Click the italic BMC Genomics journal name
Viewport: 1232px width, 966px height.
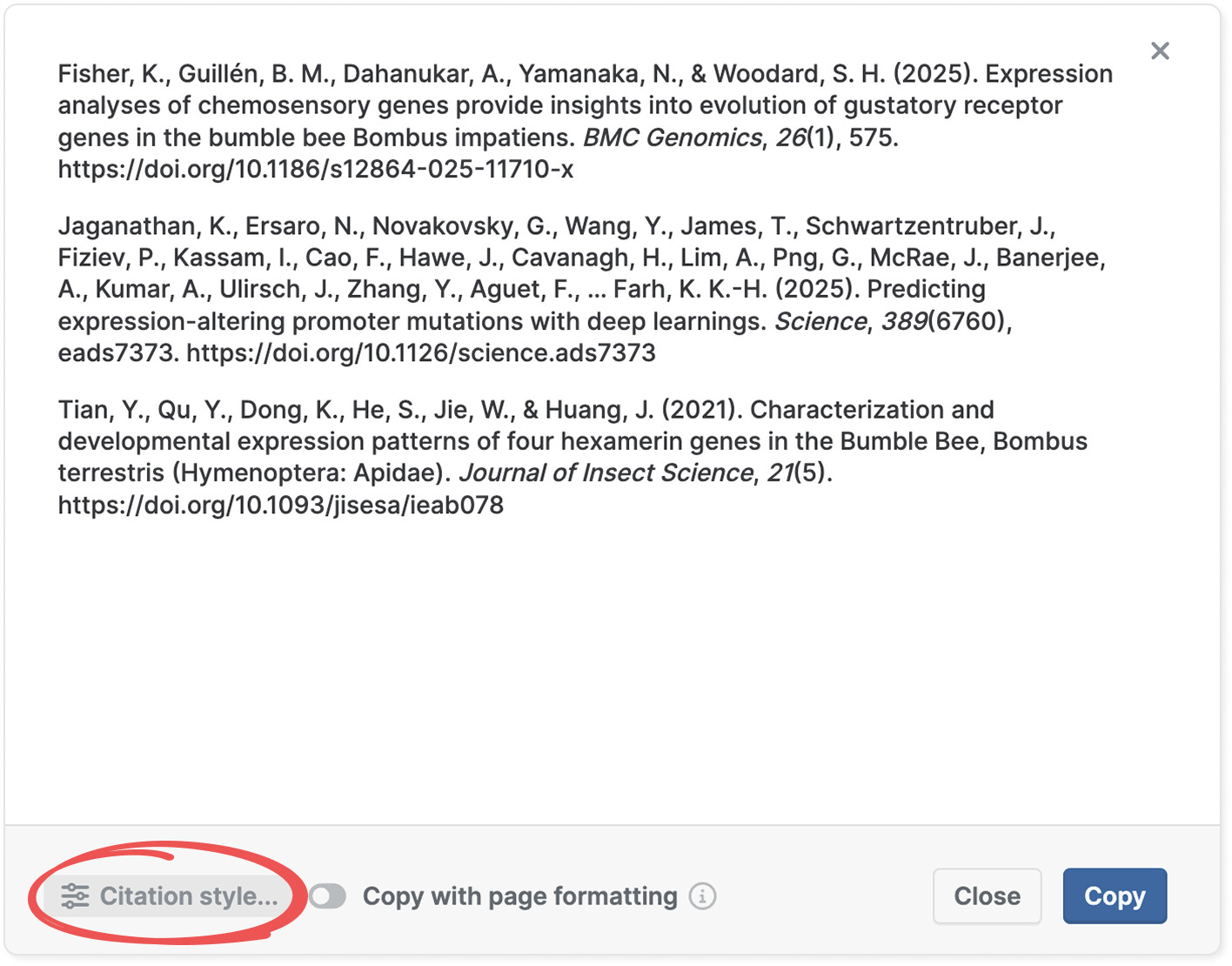tap(672, 138)
